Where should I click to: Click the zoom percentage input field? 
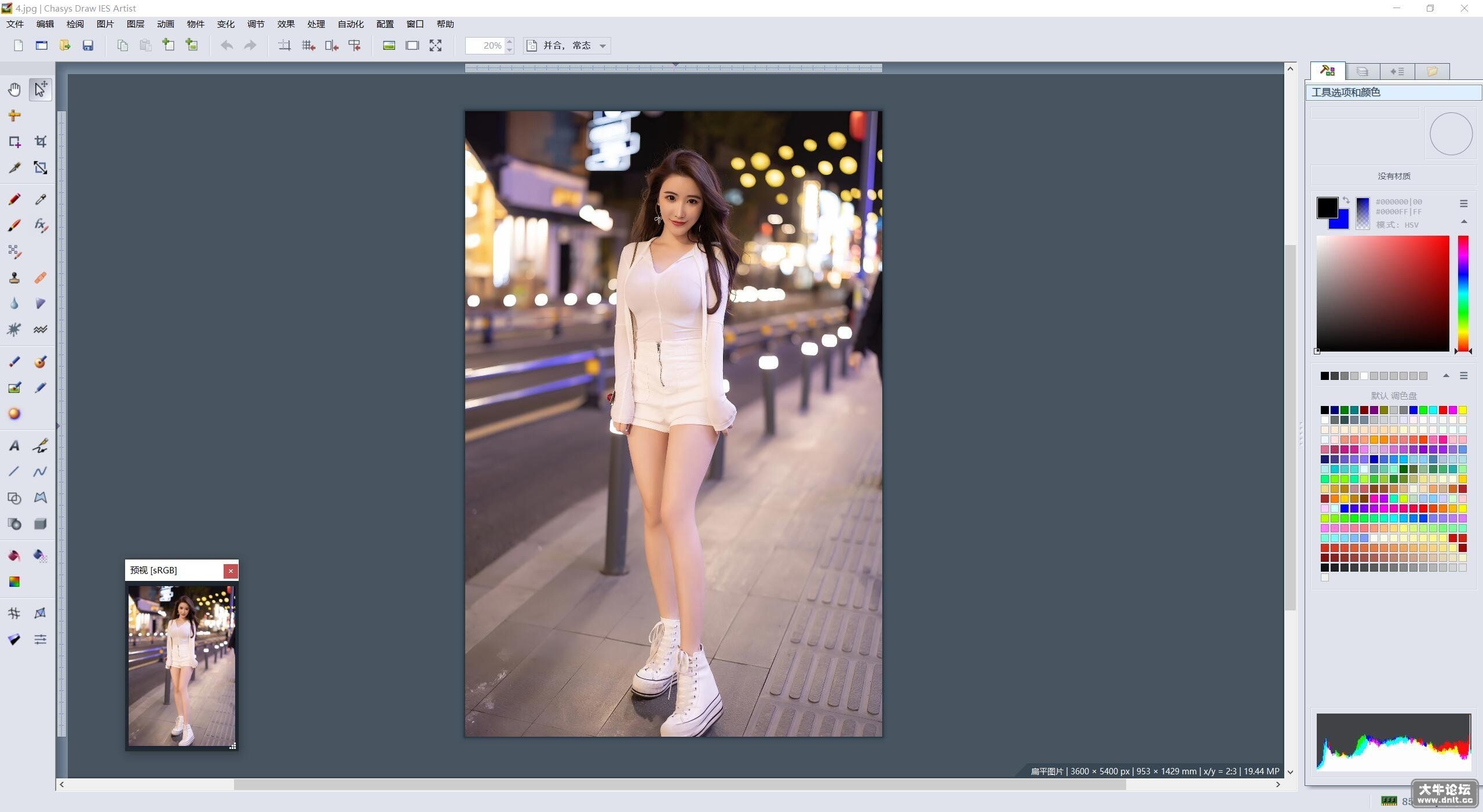485,45
